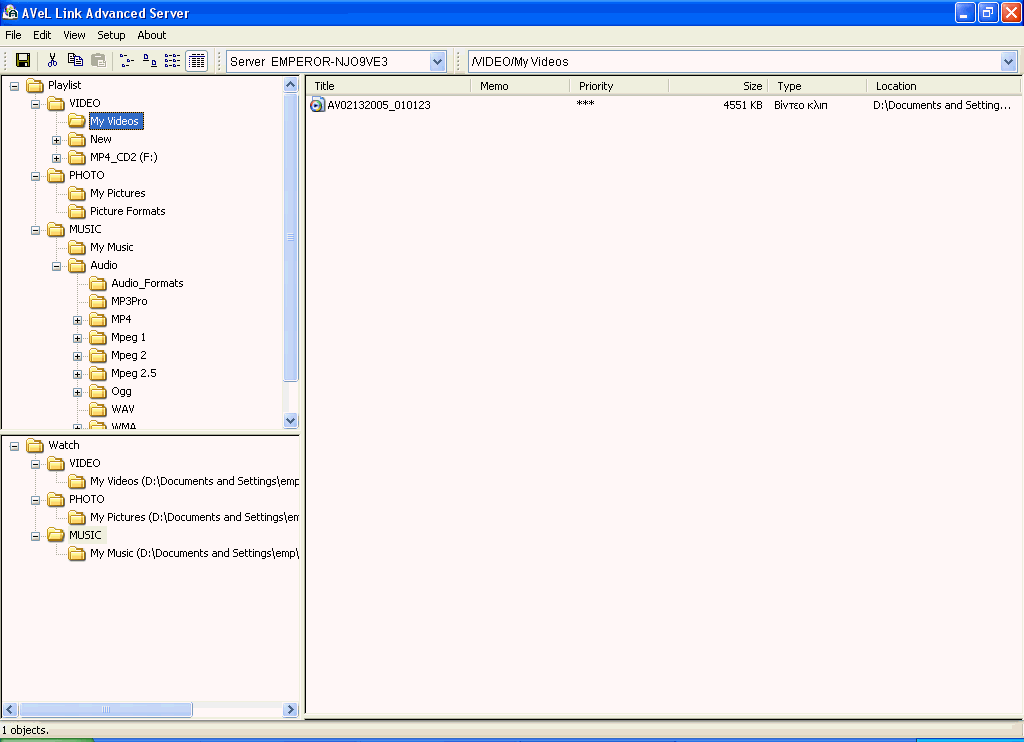This screenshot has height=742, width=1024.
Task: Select Watch My Pictures (D:\Documents...) folder
Action: pos(195,517)
